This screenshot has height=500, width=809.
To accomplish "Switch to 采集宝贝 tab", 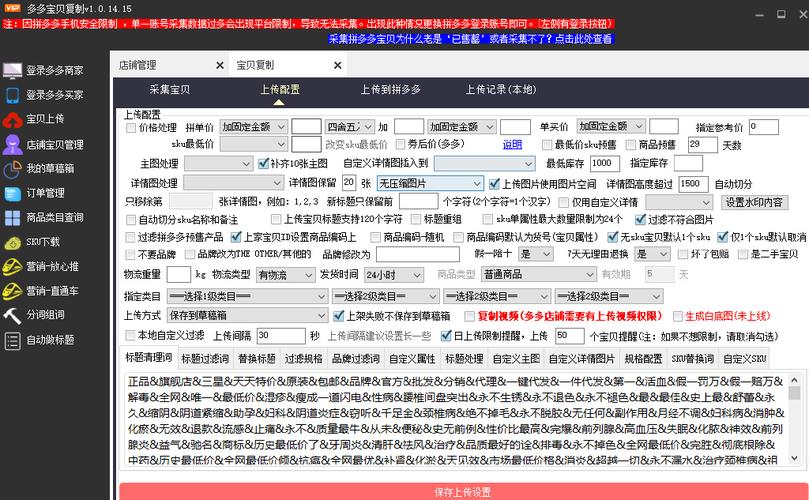I will pyautogui.click(x=170, y=89).
